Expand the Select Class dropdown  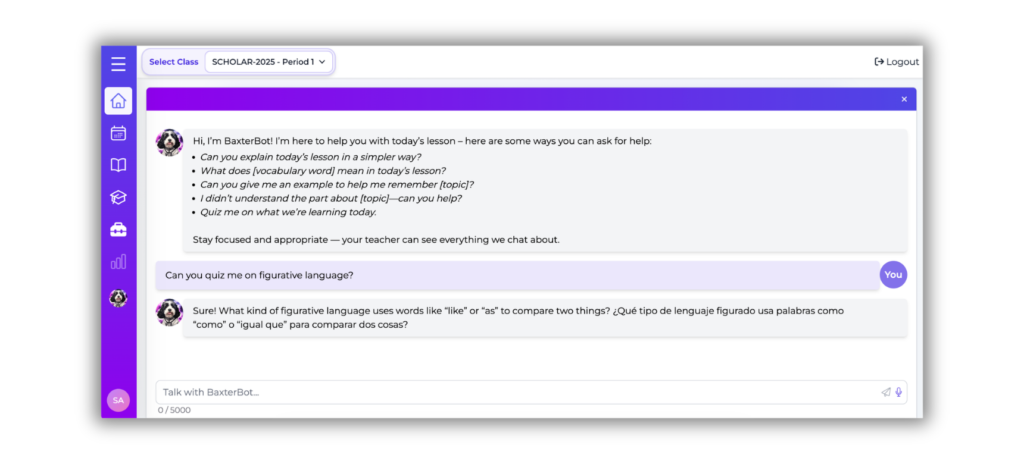click(268, 62)
